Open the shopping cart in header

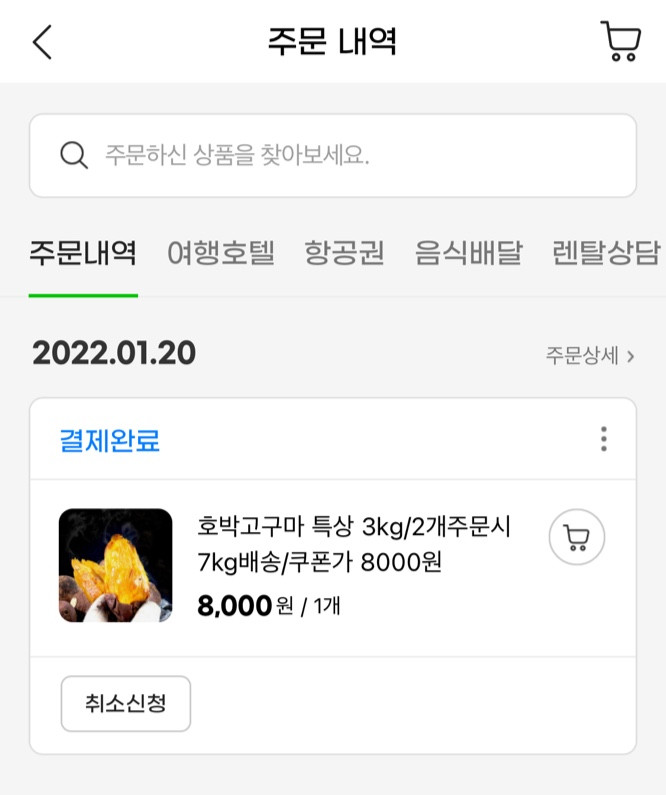tap(621, 41)
